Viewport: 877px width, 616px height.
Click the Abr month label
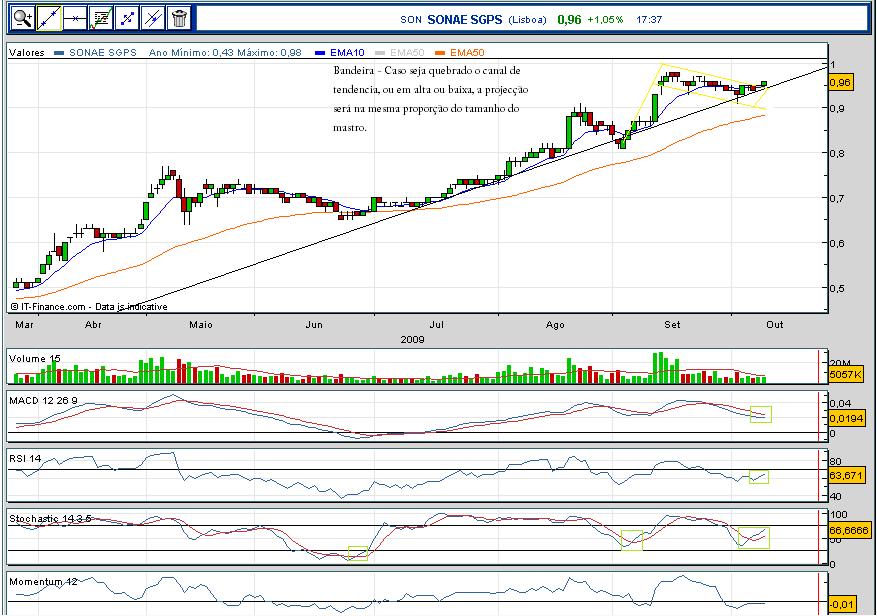[x=93, y=325]
